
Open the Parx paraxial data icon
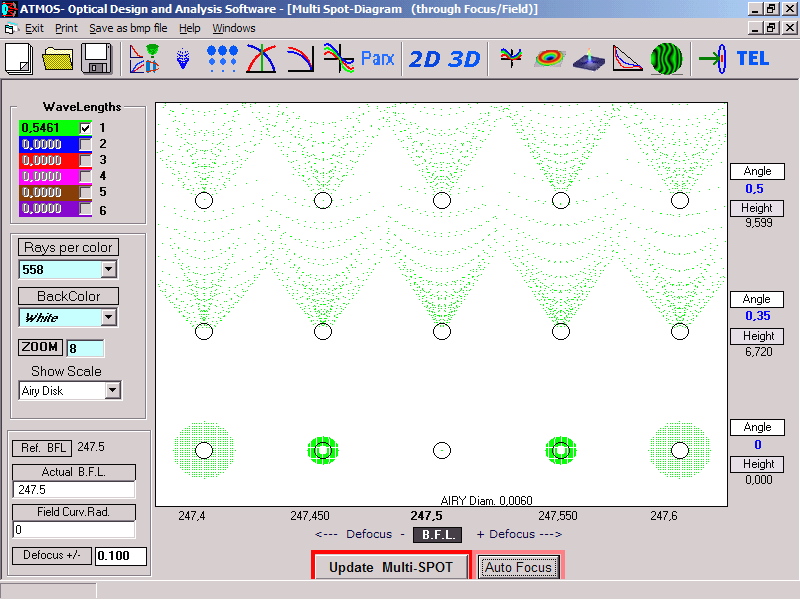pyautogui.click(x=377, y=59)
